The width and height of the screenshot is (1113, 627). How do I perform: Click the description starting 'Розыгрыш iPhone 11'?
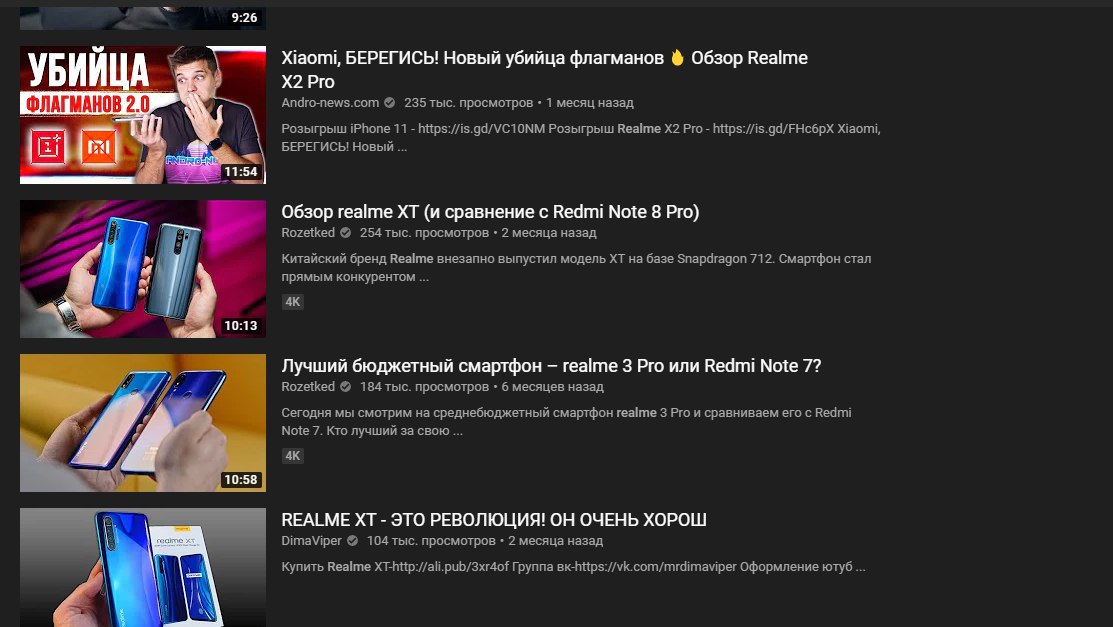coord(581,138)
